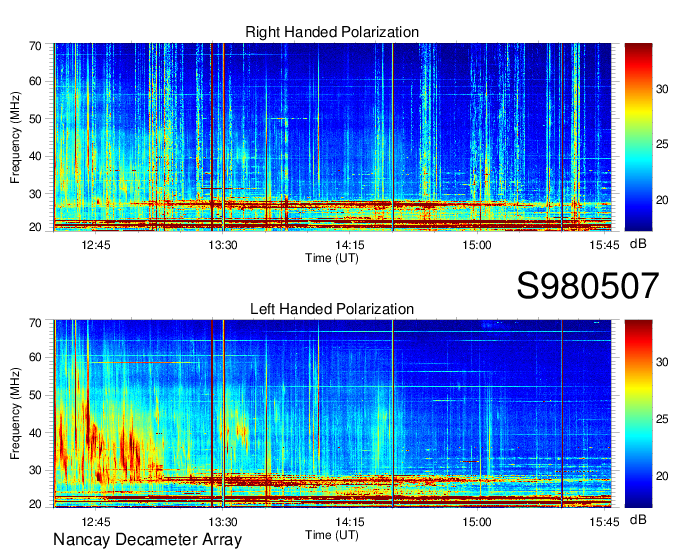Click the Left Handed Polarization title
Image resolution: width=680 pixels, height=552 pixels.
[332, 309]
